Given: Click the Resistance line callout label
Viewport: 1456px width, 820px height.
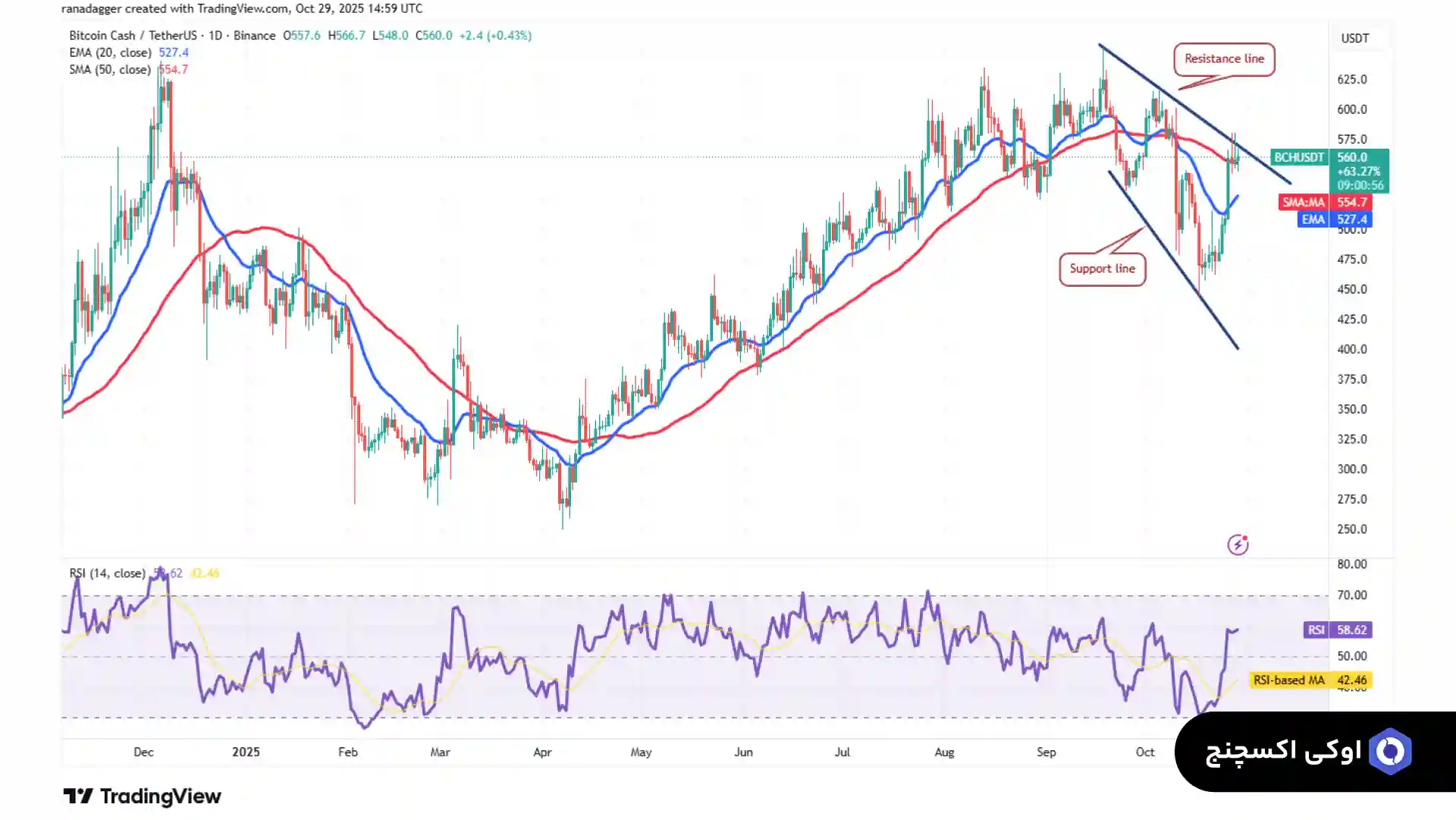Looking at the screenshot, I should (1224, 59).
